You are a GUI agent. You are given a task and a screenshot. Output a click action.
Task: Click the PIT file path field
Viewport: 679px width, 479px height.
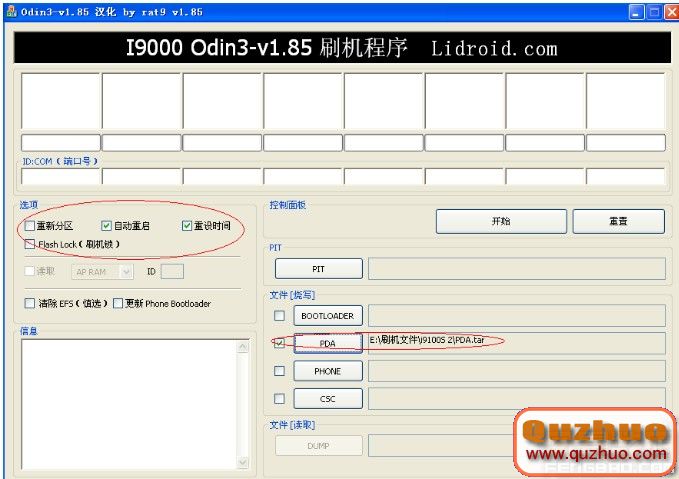pyautogui.click(x=517, y=269)
